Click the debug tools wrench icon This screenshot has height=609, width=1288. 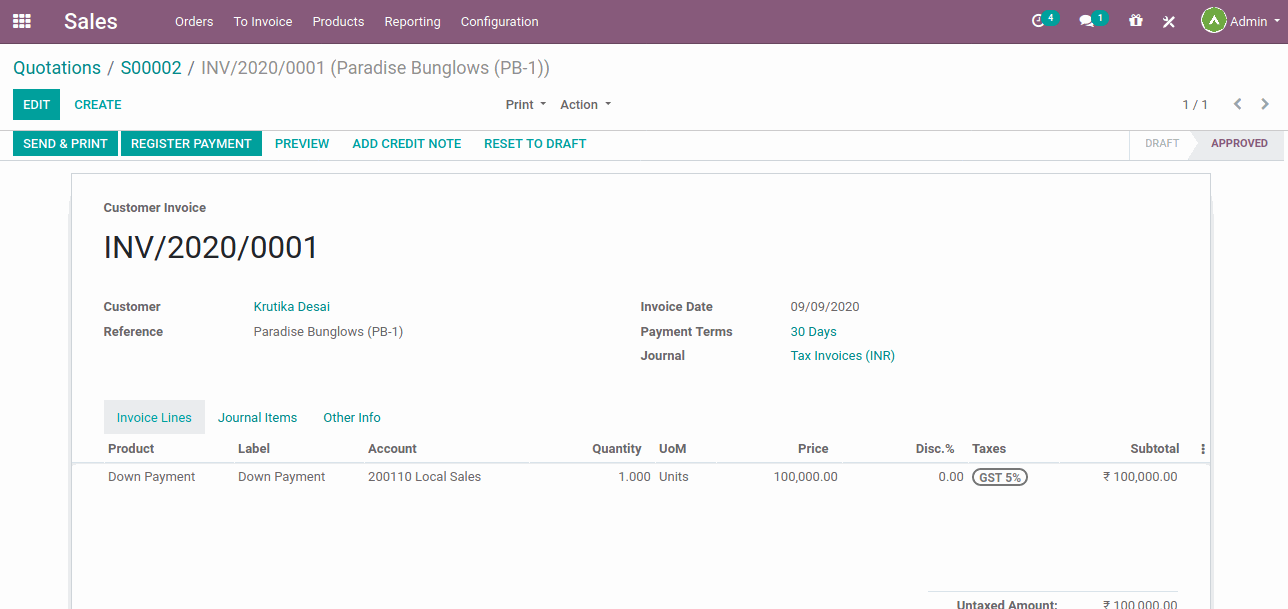pyautogui.click(x=1168, y=22)
